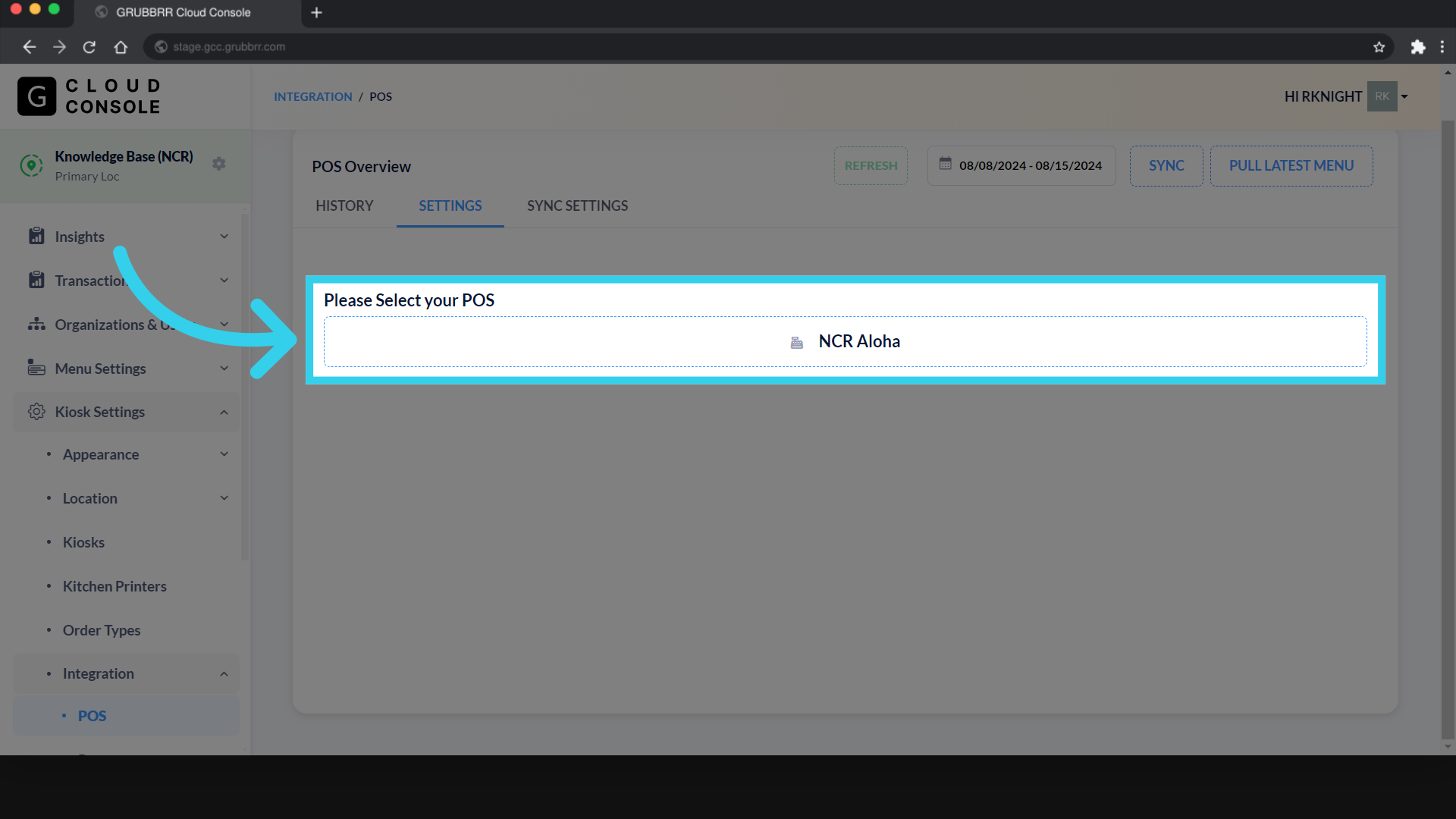1456x819 pixels.
Task: Expand the Appearance submenu
Action: pos(224,453)
